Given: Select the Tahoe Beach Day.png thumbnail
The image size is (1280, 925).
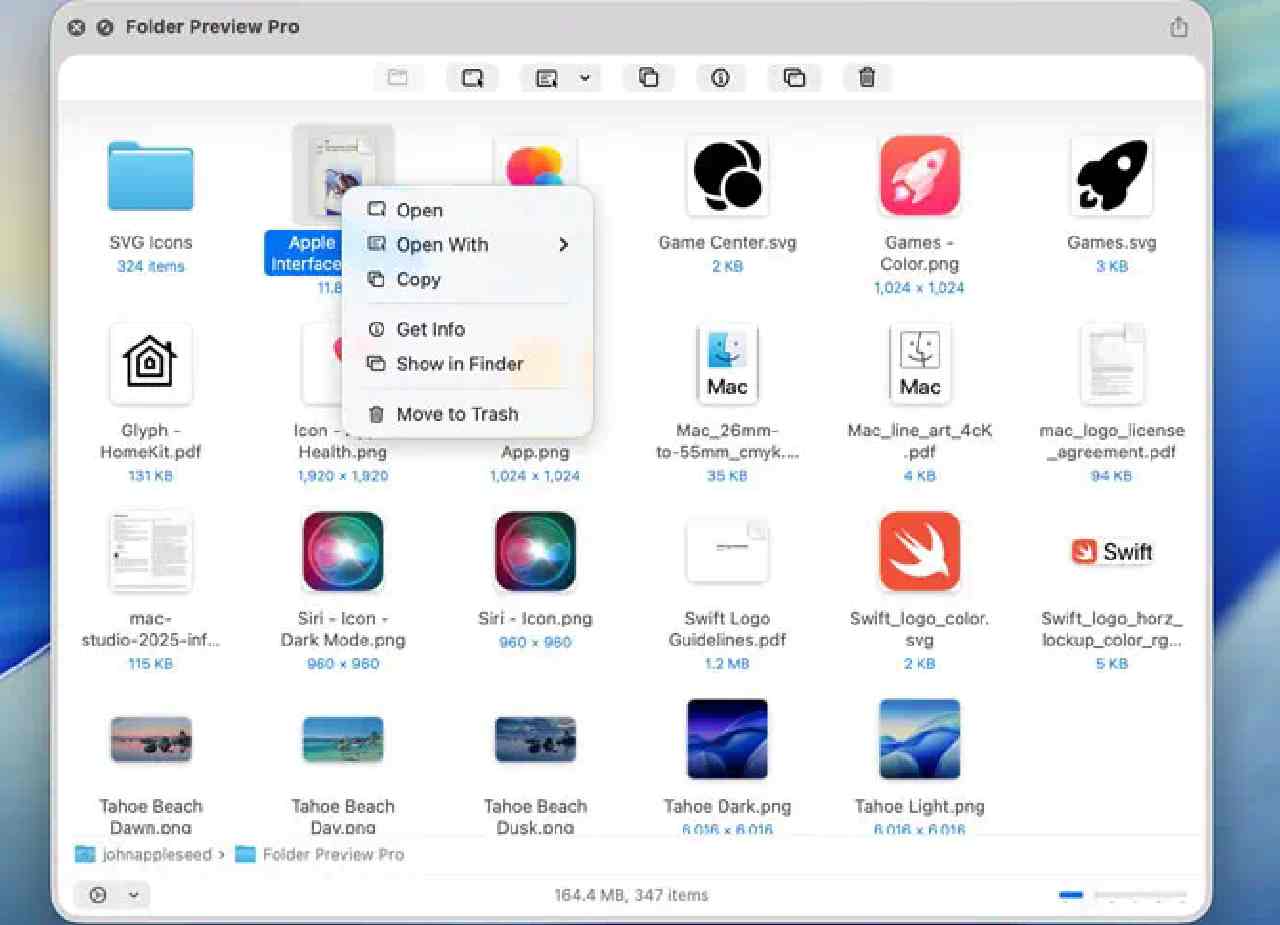Looking at the screenshot, I should pos(343,739).
